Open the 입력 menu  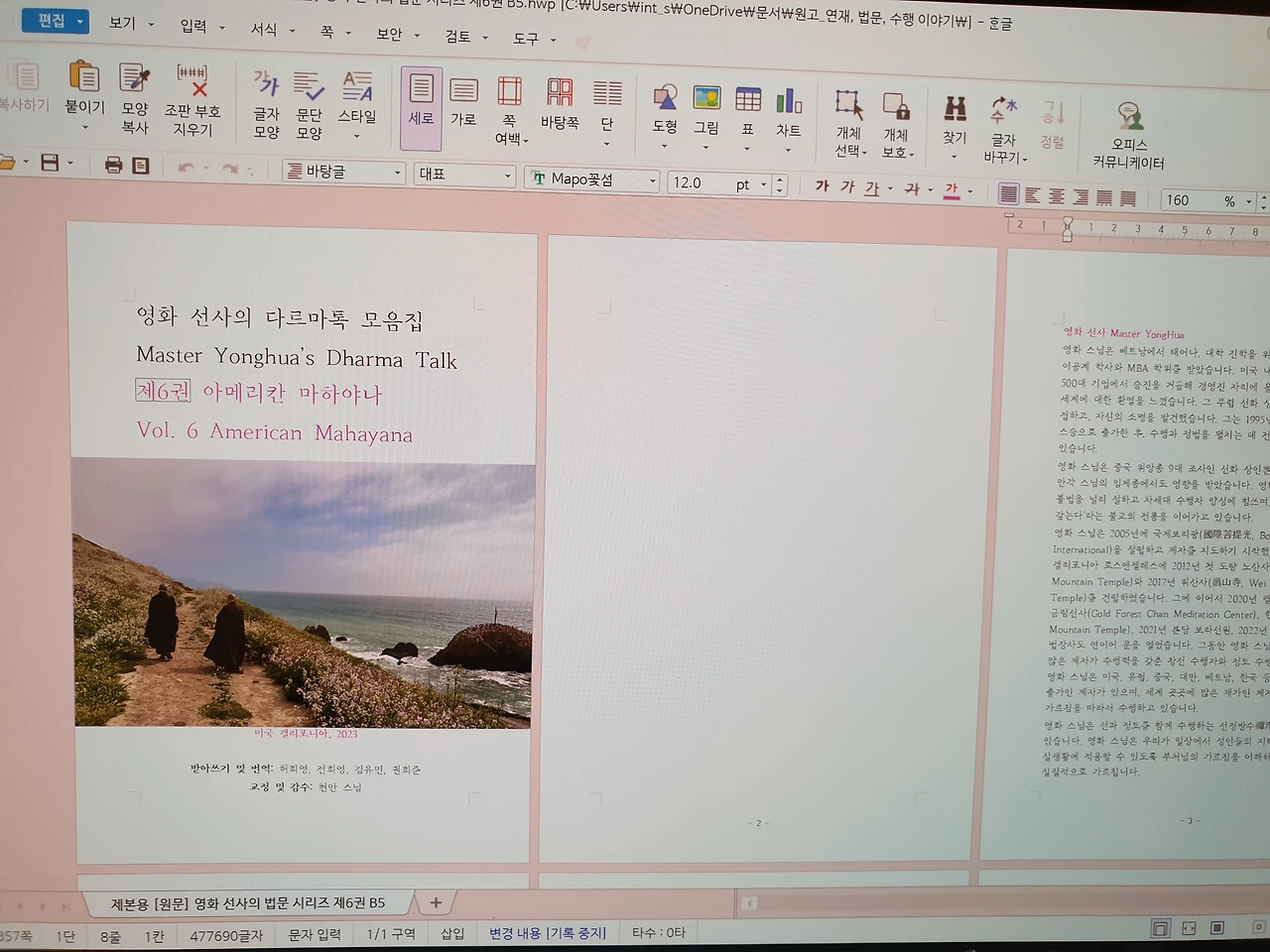click(x=193, y=26)
